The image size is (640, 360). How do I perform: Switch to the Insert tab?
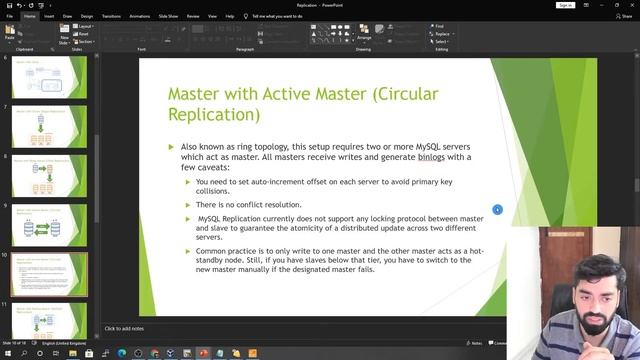[x=49, y=16]
